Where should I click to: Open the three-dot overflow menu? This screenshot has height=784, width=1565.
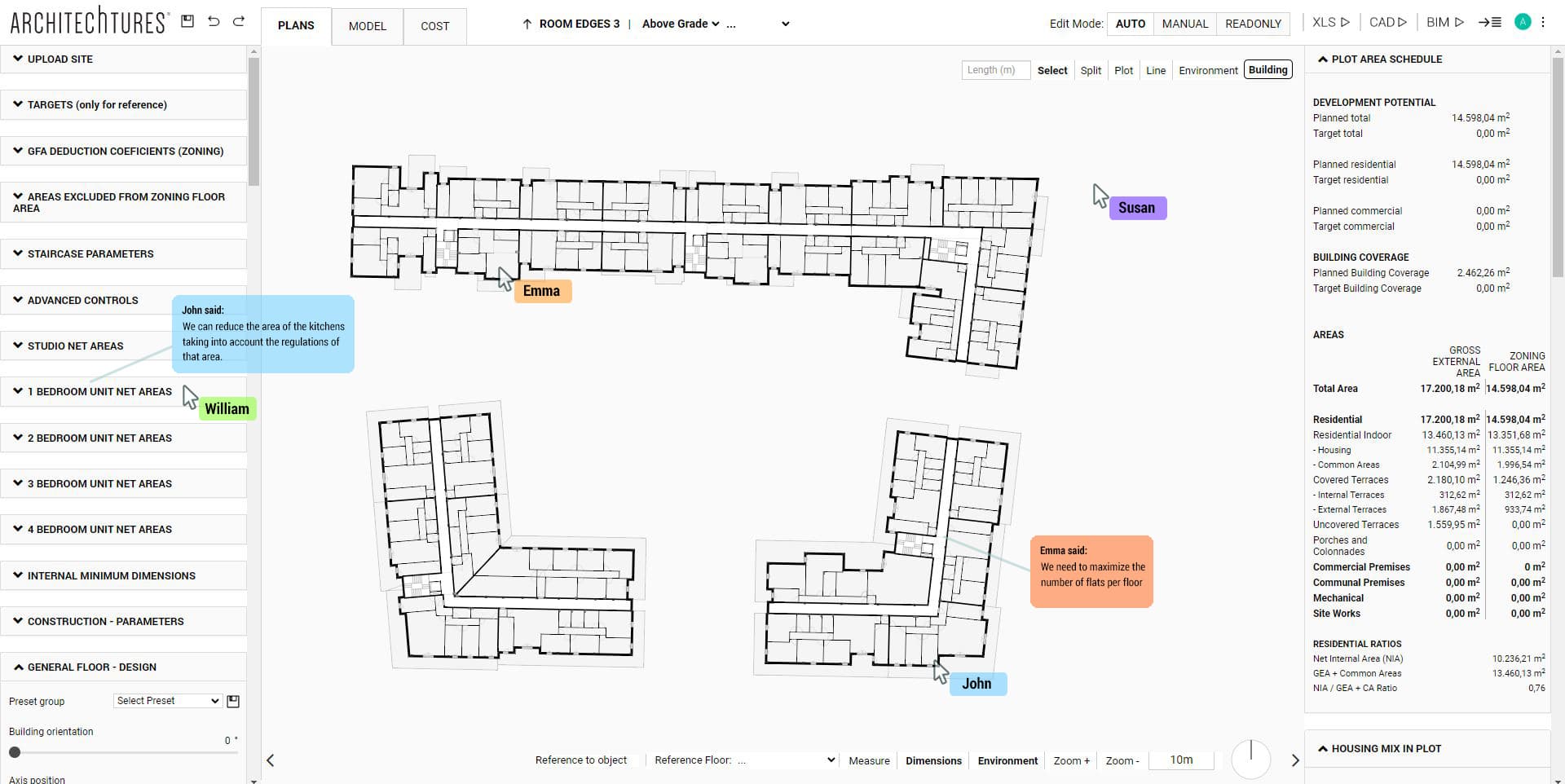tap(1543, 22)
